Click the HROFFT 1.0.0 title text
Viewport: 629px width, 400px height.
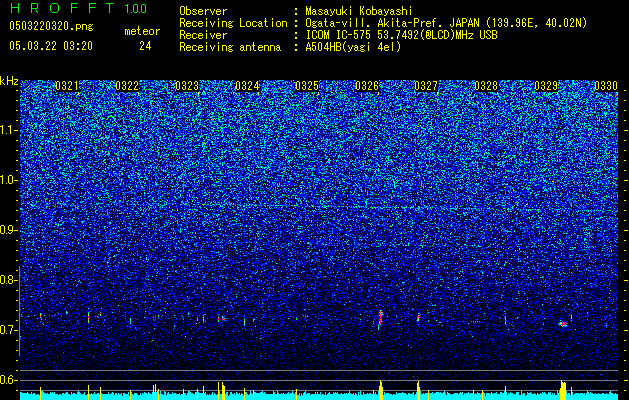(78, 8)
